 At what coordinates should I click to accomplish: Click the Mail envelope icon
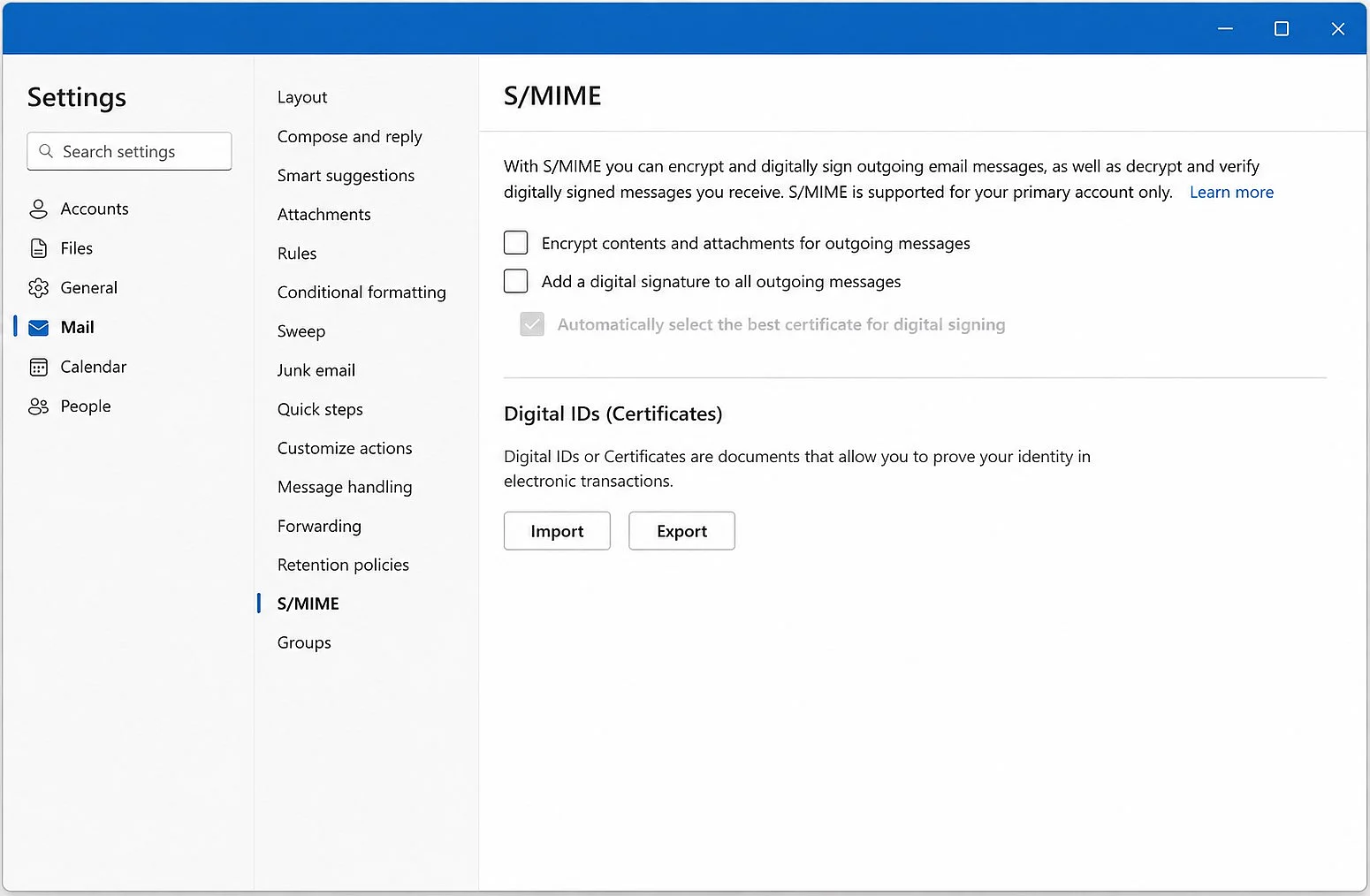38,328
